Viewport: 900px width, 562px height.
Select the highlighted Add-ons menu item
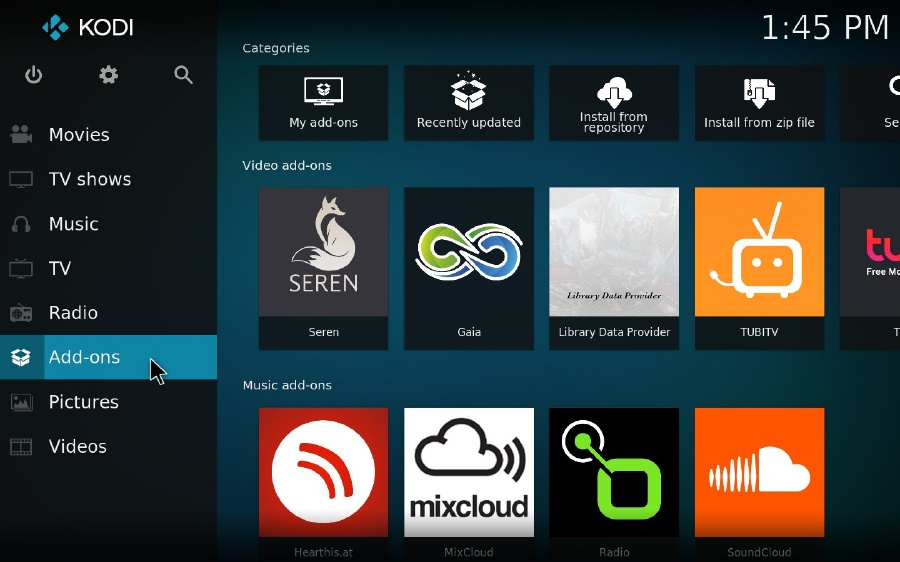(x=108, y=357)
